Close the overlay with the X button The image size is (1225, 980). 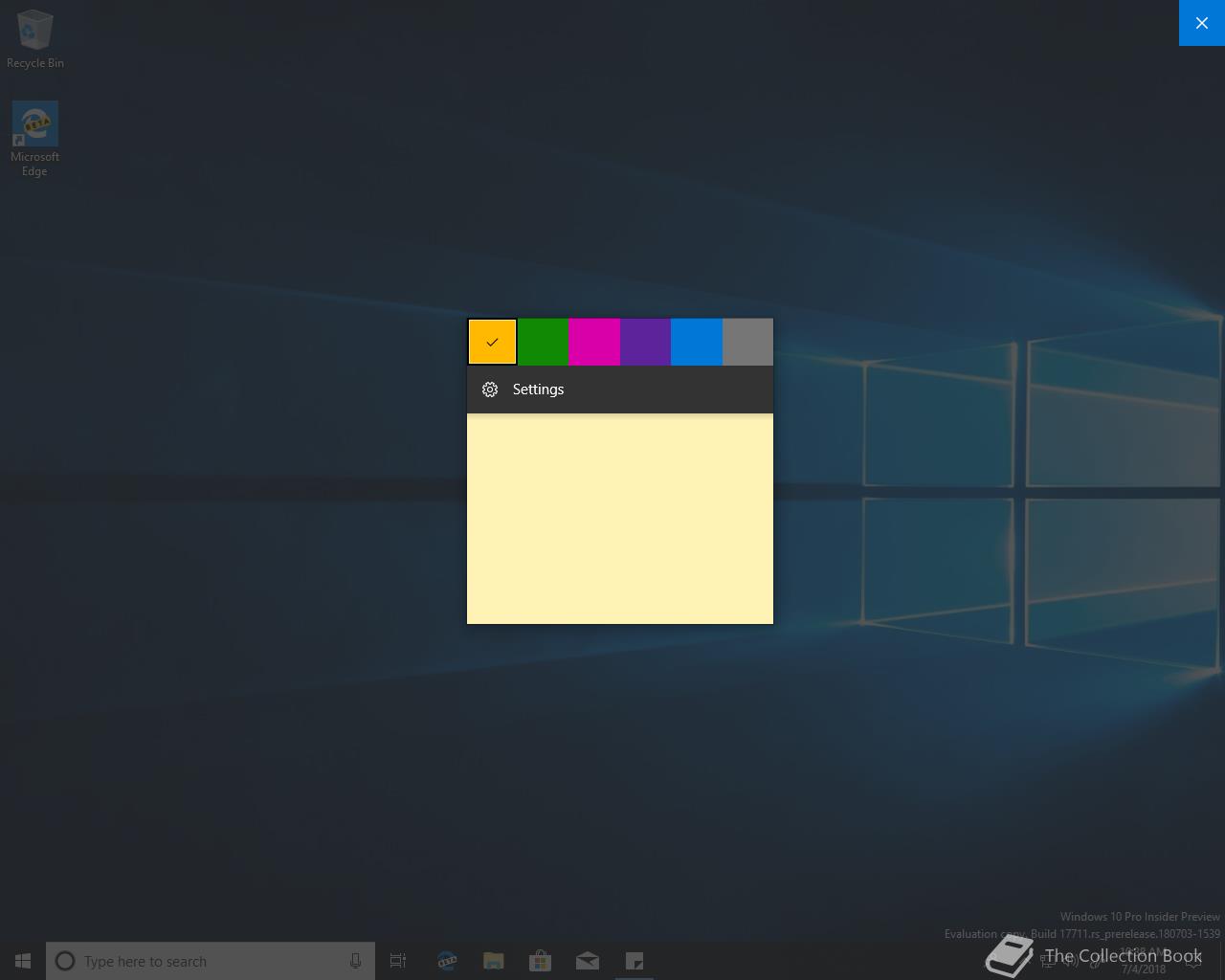[1202, 23]
